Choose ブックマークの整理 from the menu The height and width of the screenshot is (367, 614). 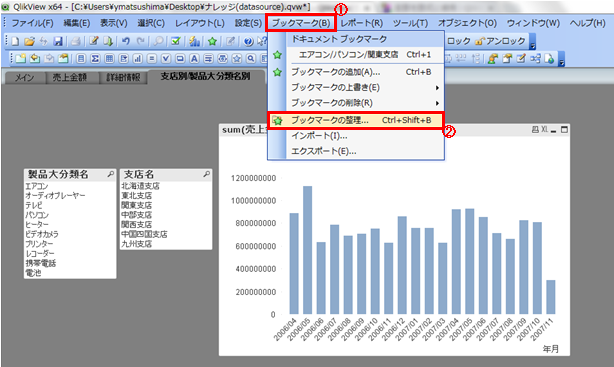coord(356,120)
